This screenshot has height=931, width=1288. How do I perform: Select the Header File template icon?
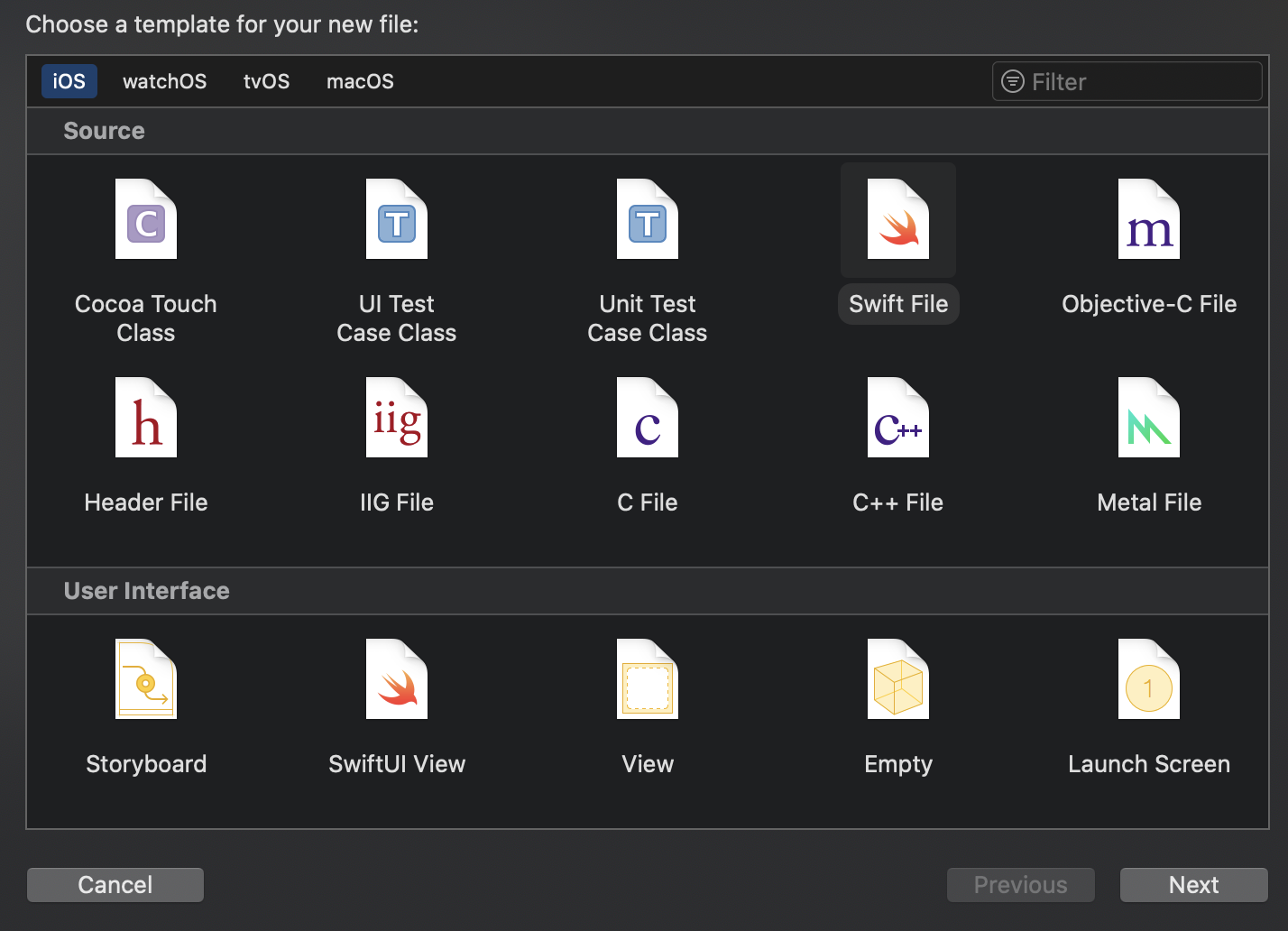146,418
